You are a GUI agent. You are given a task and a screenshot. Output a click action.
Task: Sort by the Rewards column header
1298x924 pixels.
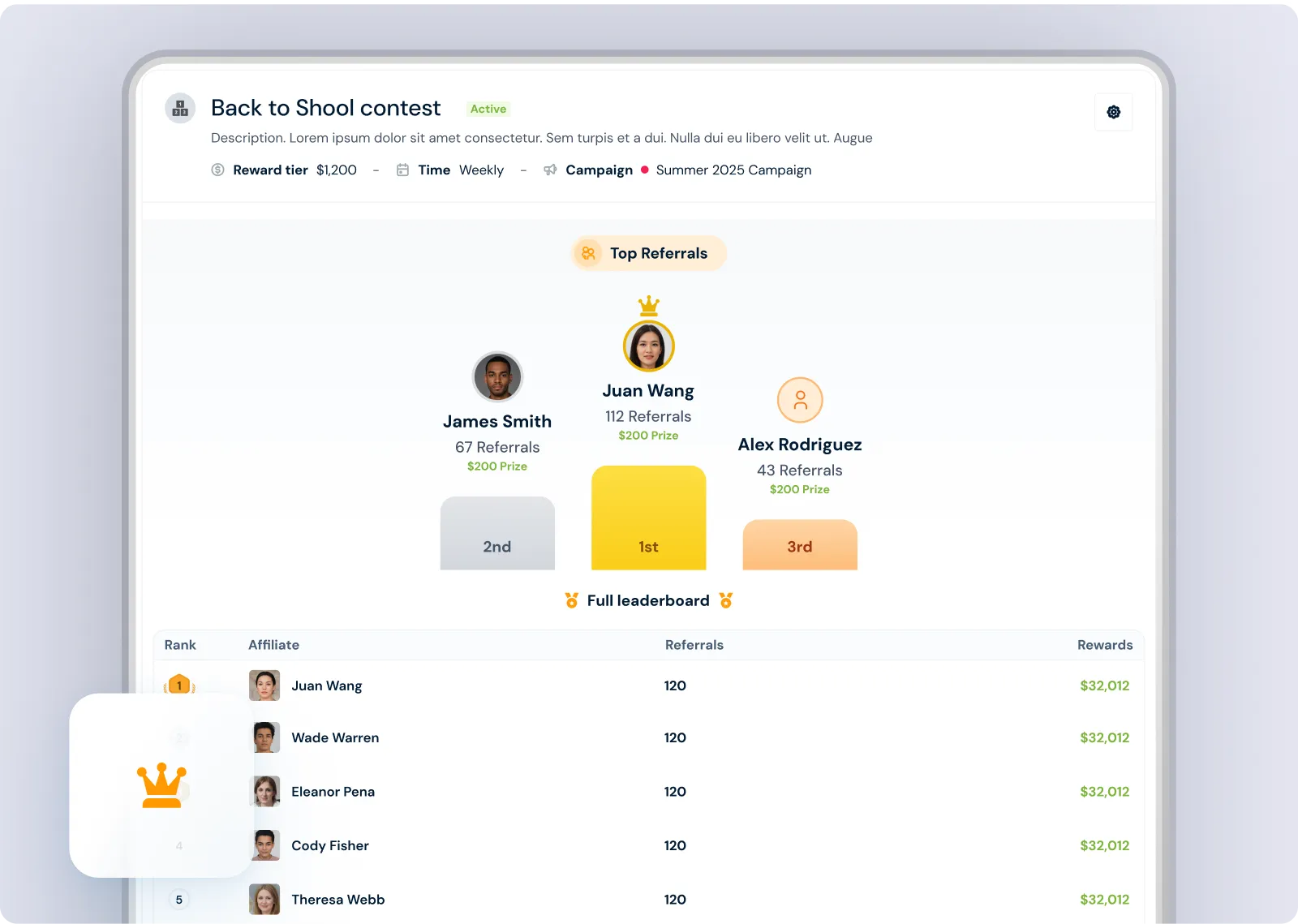(1105, 645)
